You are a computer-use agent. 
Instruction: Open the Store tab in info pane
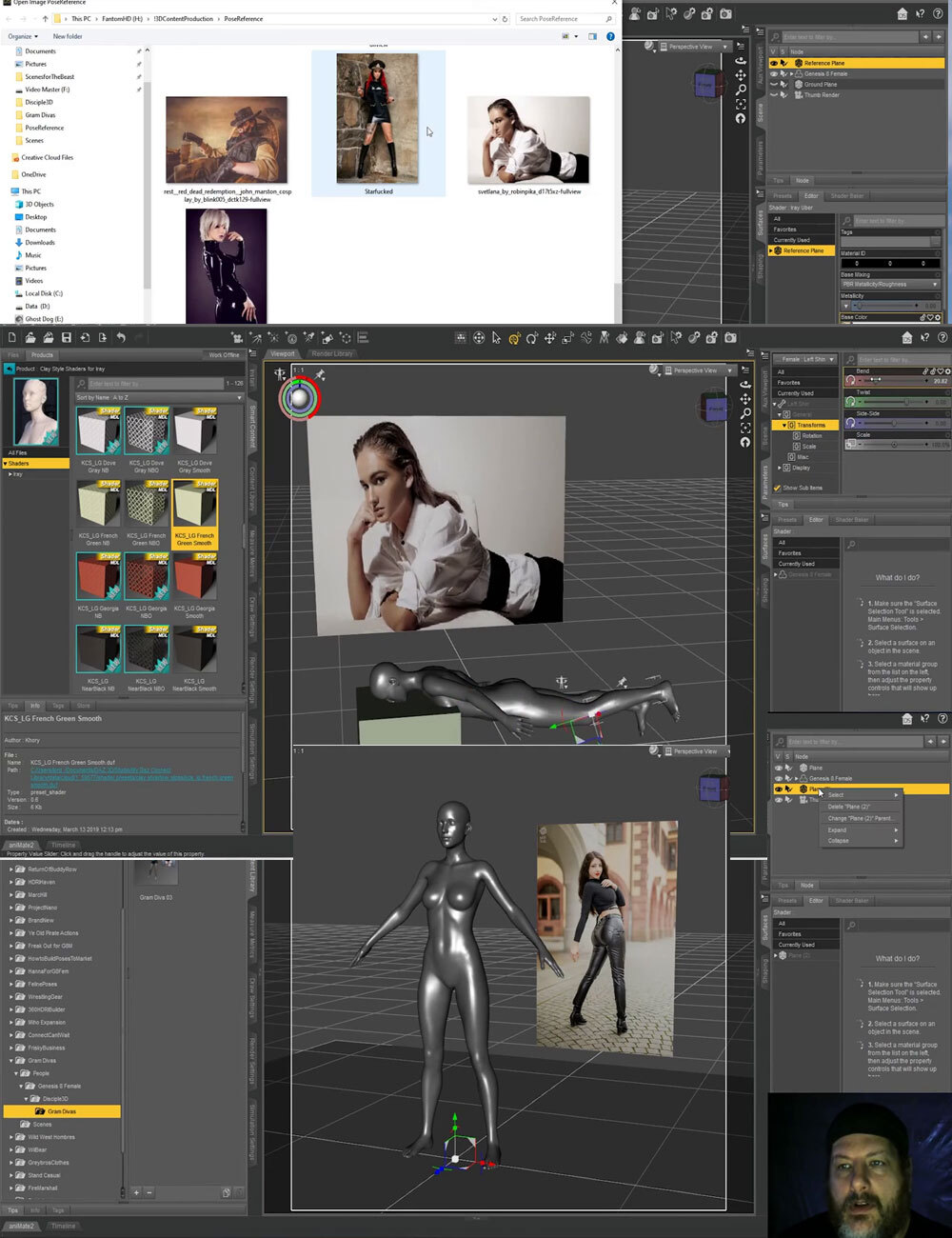click(83, 706)
